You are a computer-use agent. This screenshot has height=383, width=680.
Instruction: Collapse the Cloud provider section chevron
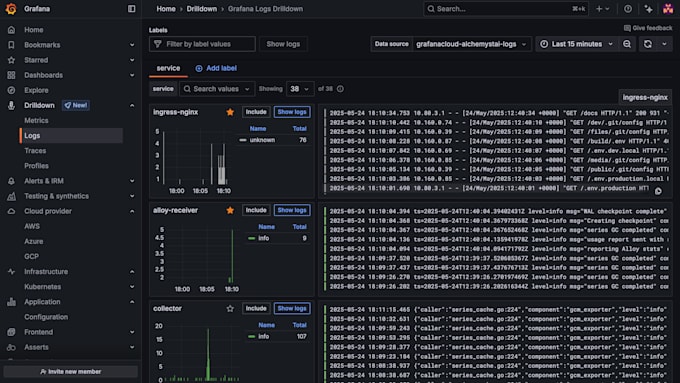click(132, 211)
